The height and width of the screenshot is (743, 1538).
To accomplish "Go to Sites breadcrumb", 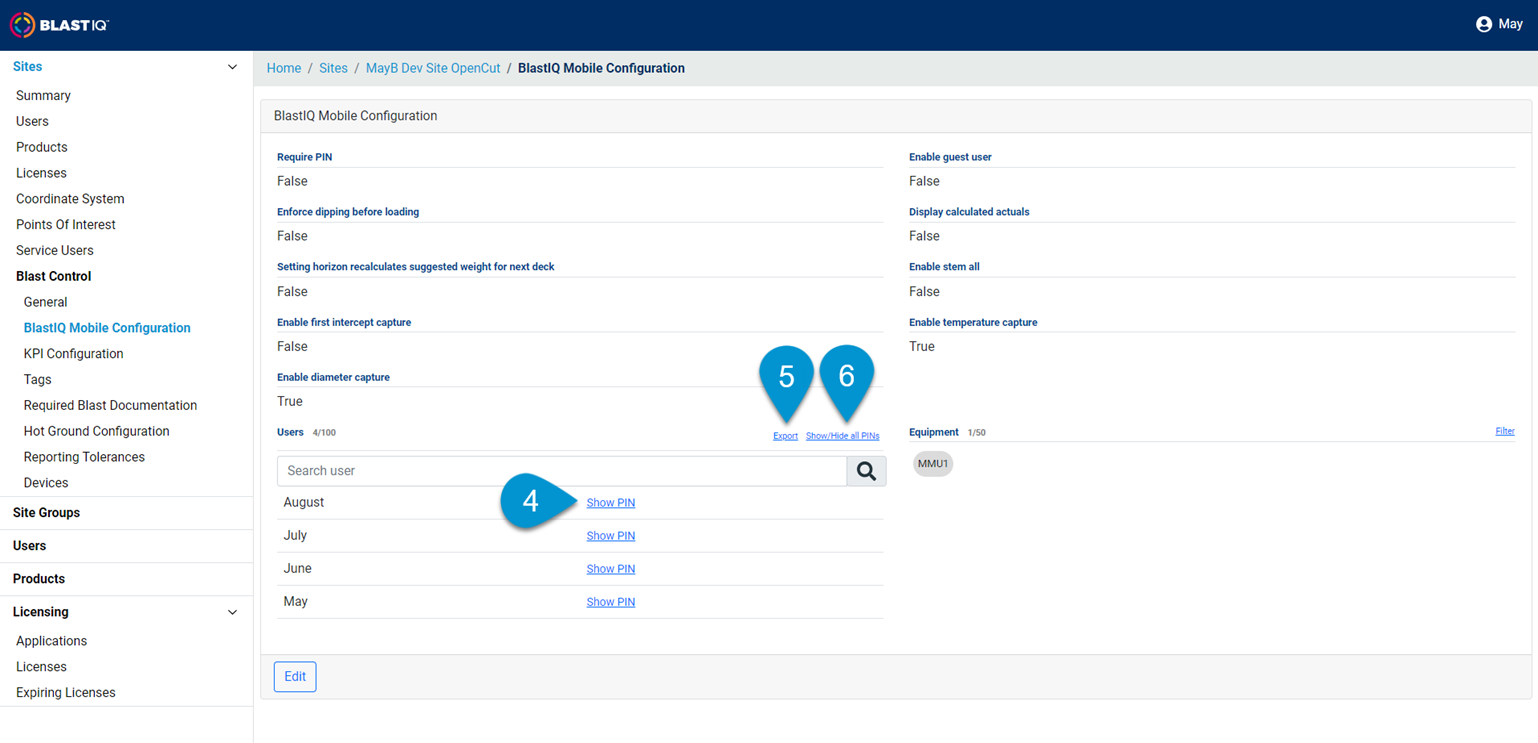I will point(333,68).
